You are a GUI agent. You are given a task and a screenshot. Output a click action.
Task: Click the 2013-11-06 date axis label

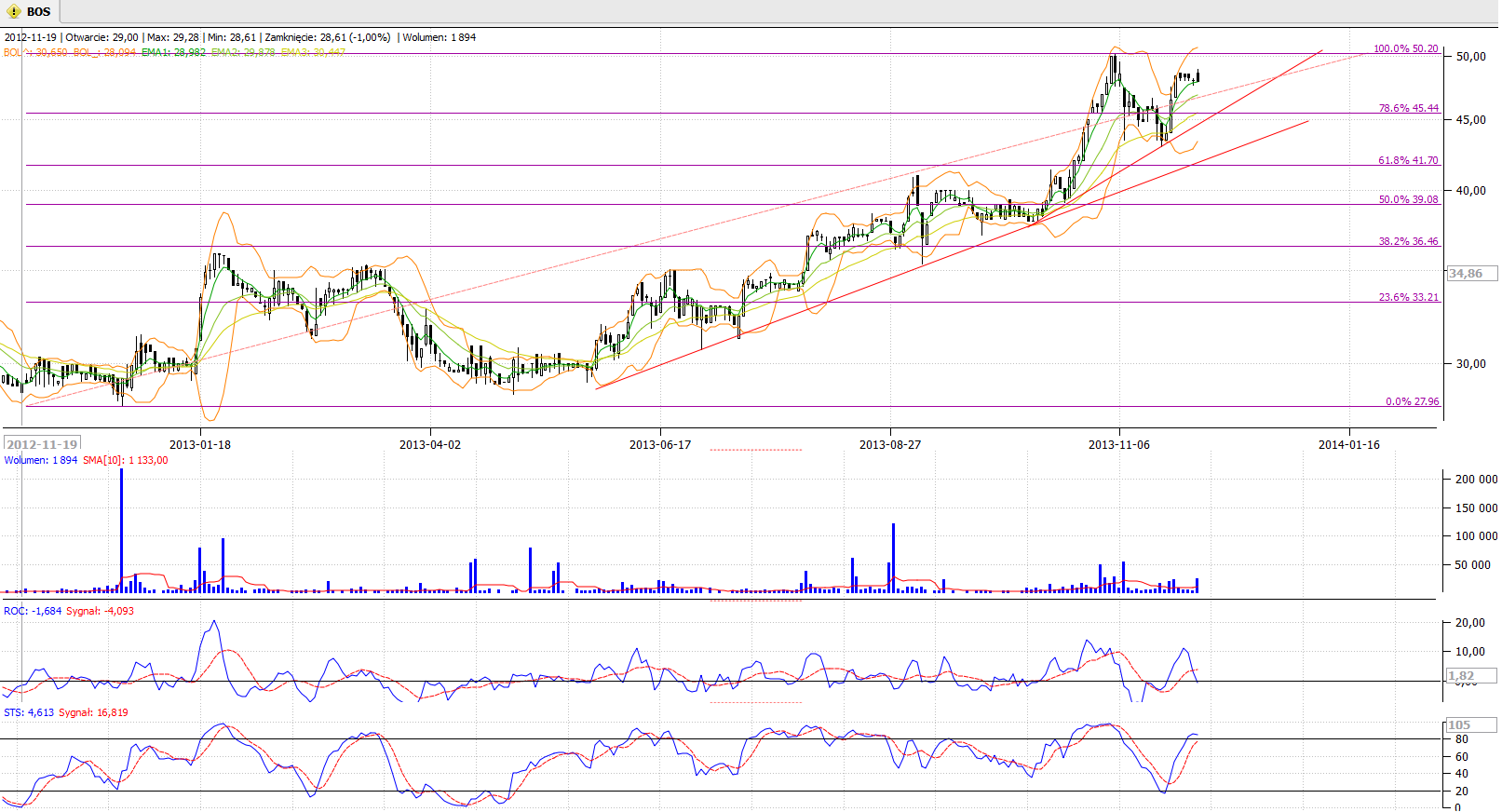point(1119,444)
